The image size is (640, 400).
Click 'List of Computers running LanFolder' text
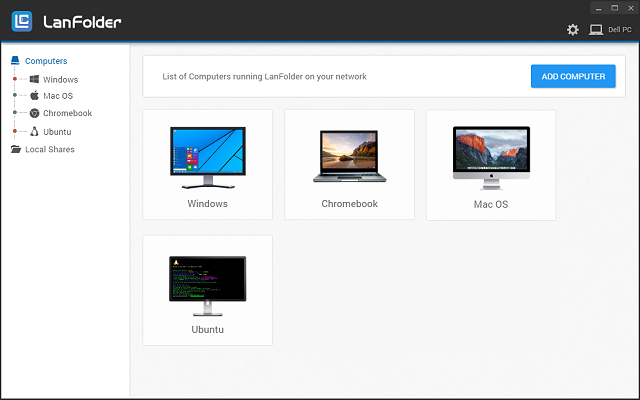(x=264, y=76)
